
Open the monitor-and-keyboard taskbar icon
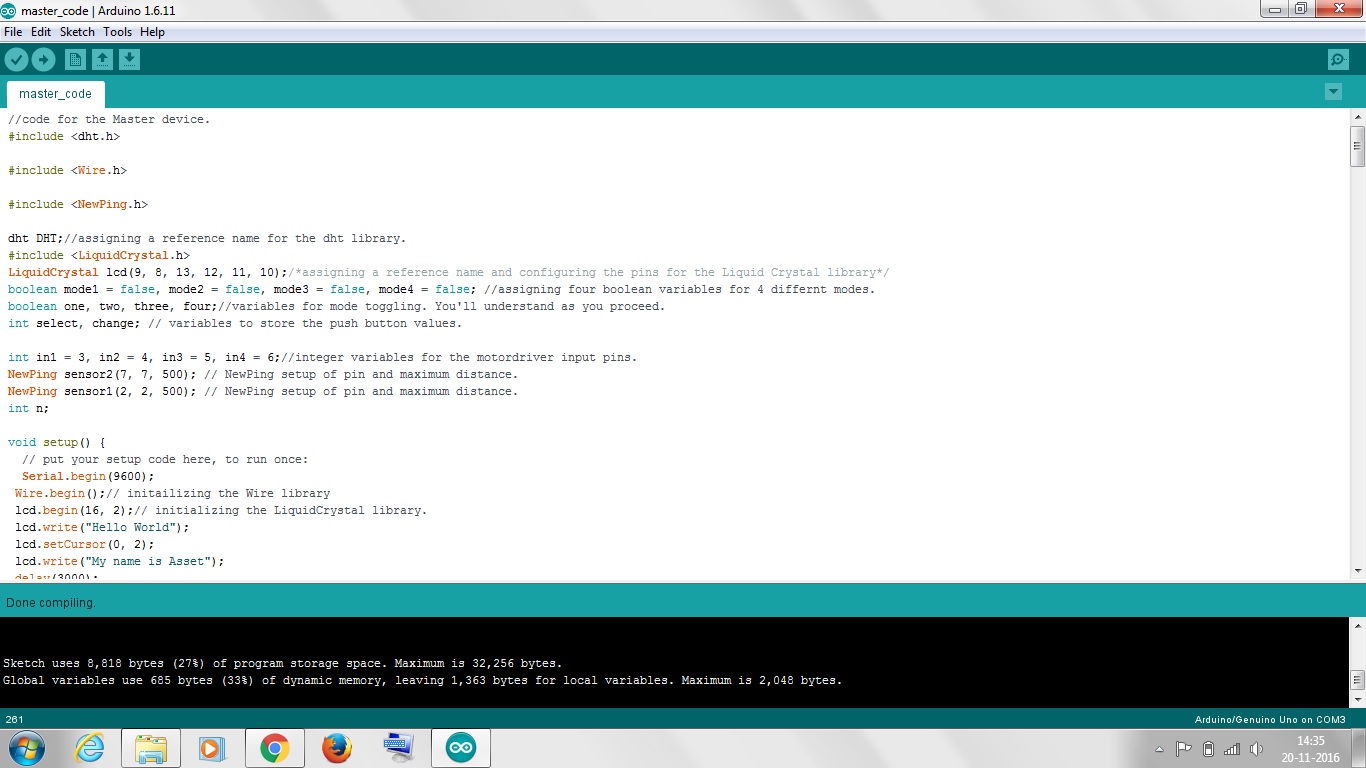399,748
